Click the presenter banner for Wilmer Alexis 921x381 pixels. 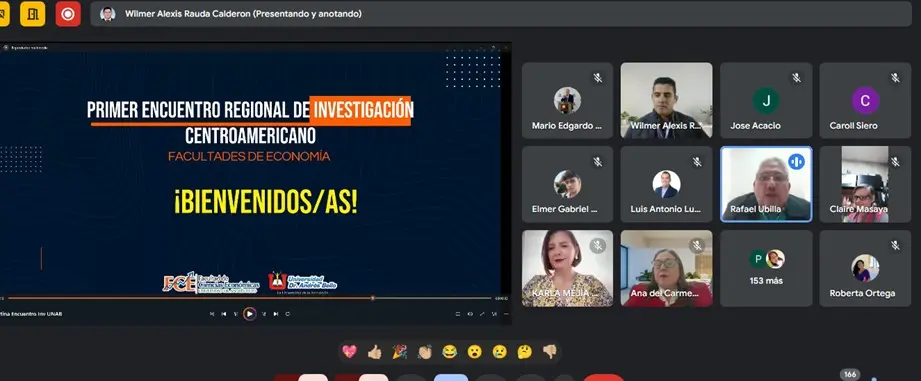(500, 14)
